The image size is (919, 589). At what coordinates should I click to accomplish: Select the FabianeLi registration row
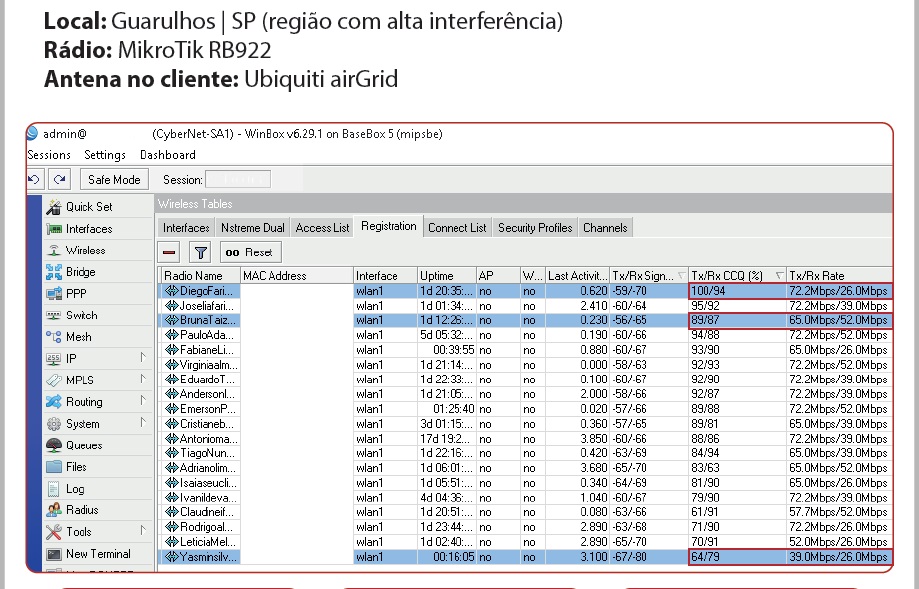click(x=526, y=350)
